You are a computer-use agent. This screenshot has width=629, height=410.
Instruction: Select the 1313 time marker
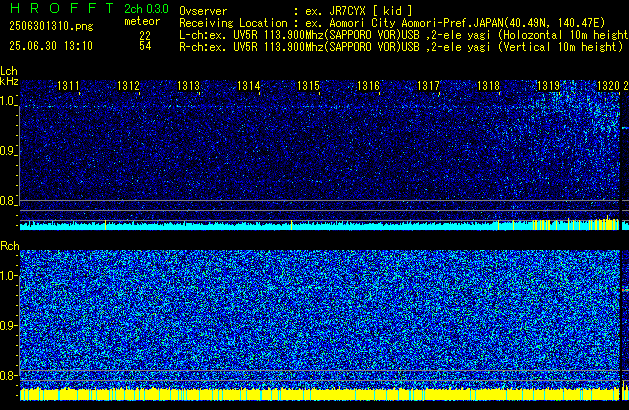(188, 86)
